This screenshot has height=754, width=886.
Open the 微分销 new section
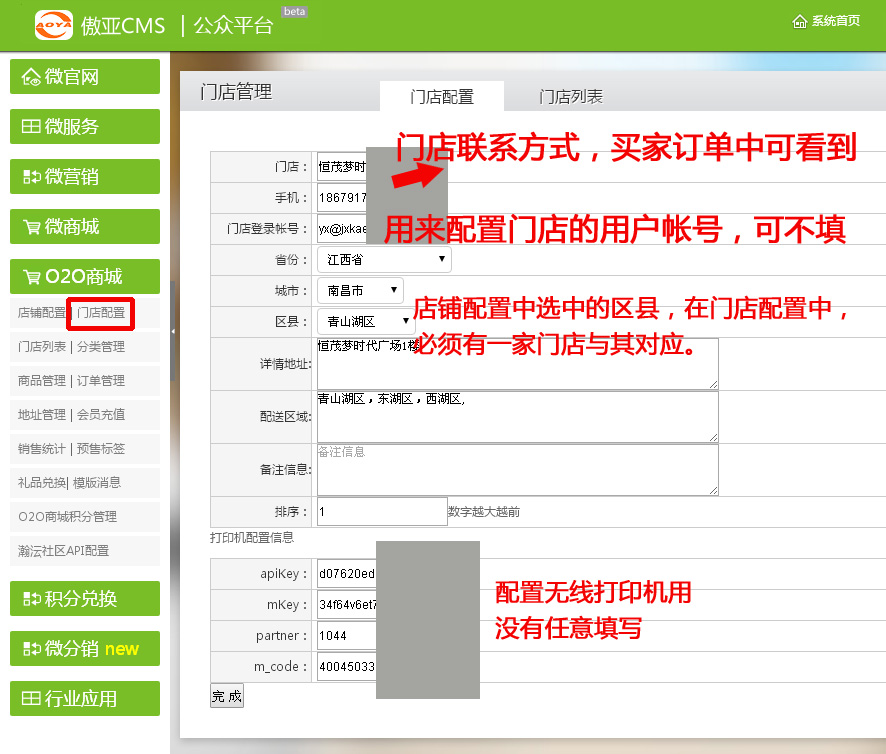85,649
